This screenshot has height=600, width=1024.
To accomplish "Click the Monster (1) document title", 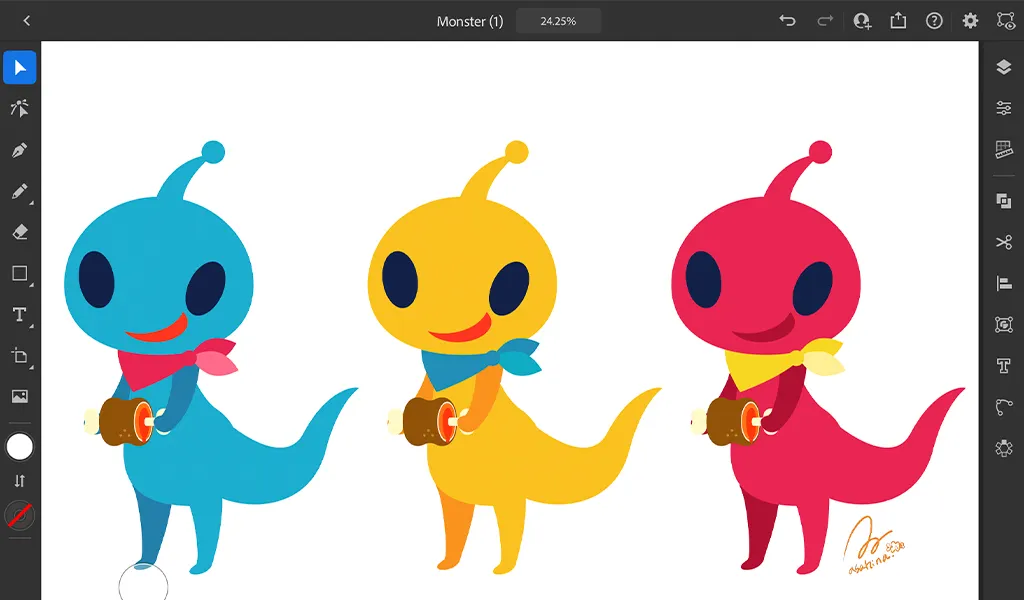I will 469,21.
